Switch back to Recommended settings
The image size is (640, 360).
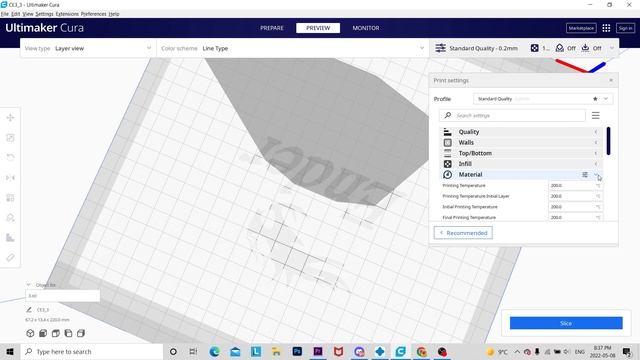[x=463, y=233]
